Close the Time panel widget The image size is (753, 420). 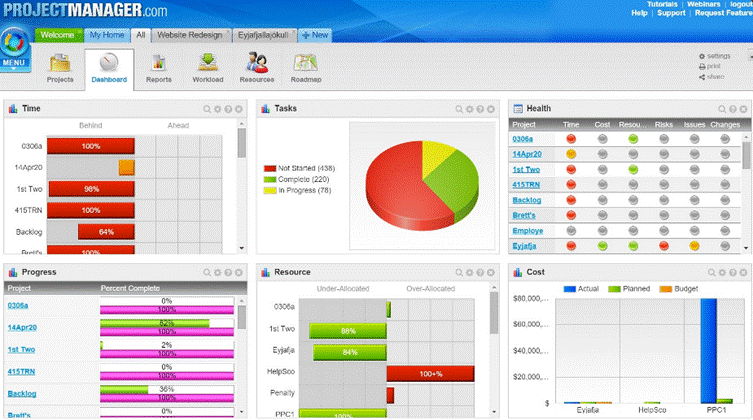pos(239,109)
